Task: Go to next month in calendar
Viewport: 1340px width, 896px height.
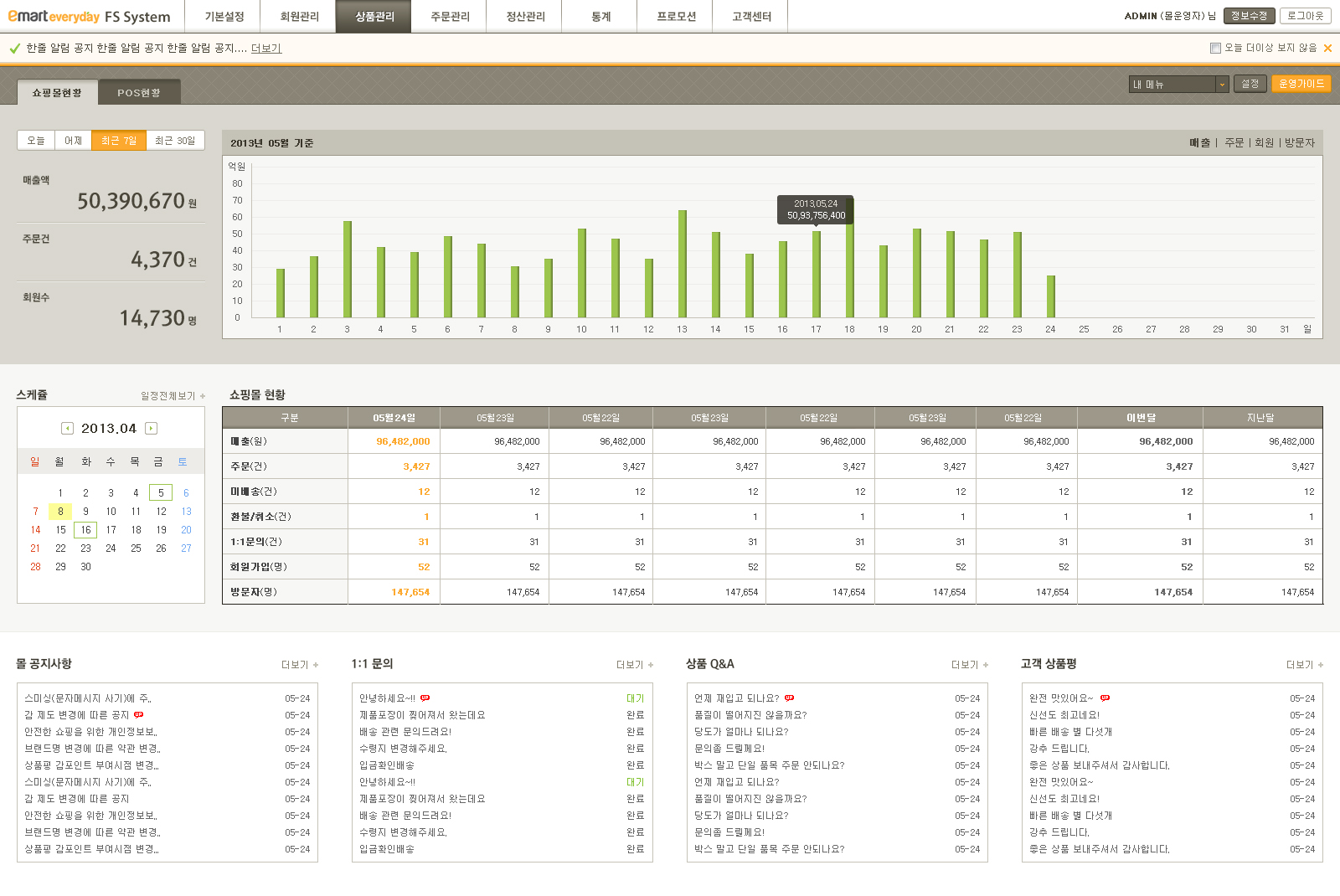Action: 152,429
